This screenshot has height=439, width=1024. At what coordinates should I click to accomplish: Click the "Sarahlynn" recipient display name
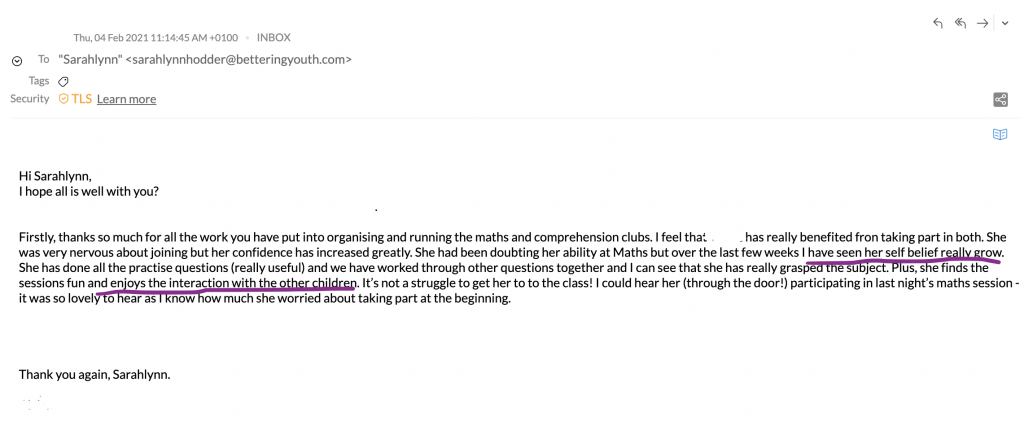coord(89,59)
